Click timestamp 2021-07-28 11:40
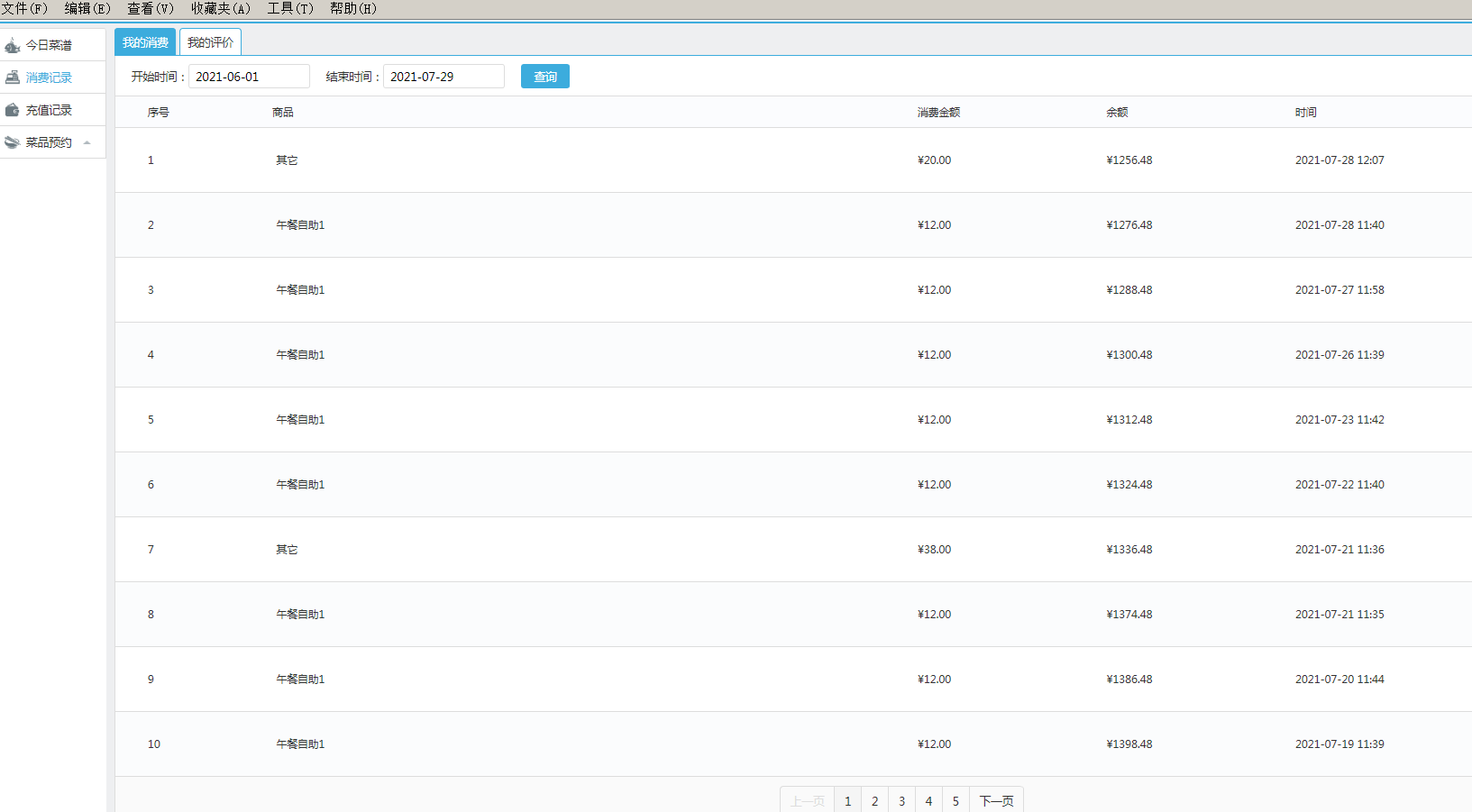This screenshot has height=812, width=1472. (1339, 225)
